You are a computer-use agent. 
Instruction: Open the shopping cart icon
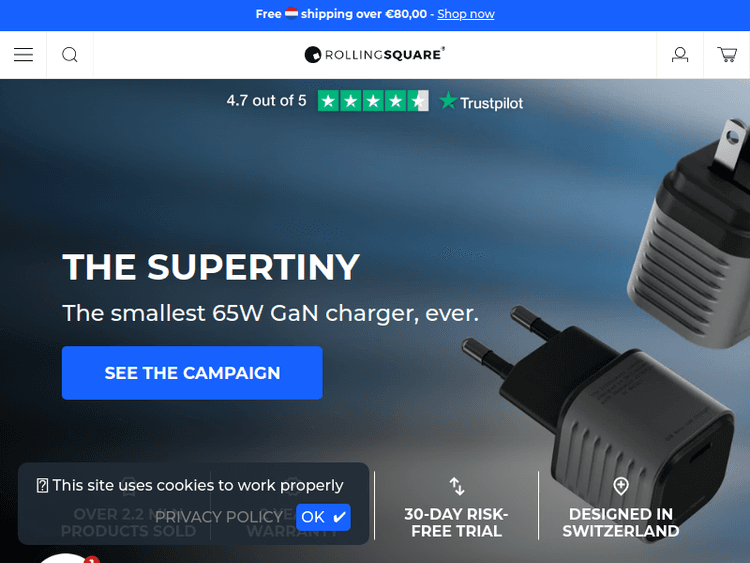[x=727, y=55]
